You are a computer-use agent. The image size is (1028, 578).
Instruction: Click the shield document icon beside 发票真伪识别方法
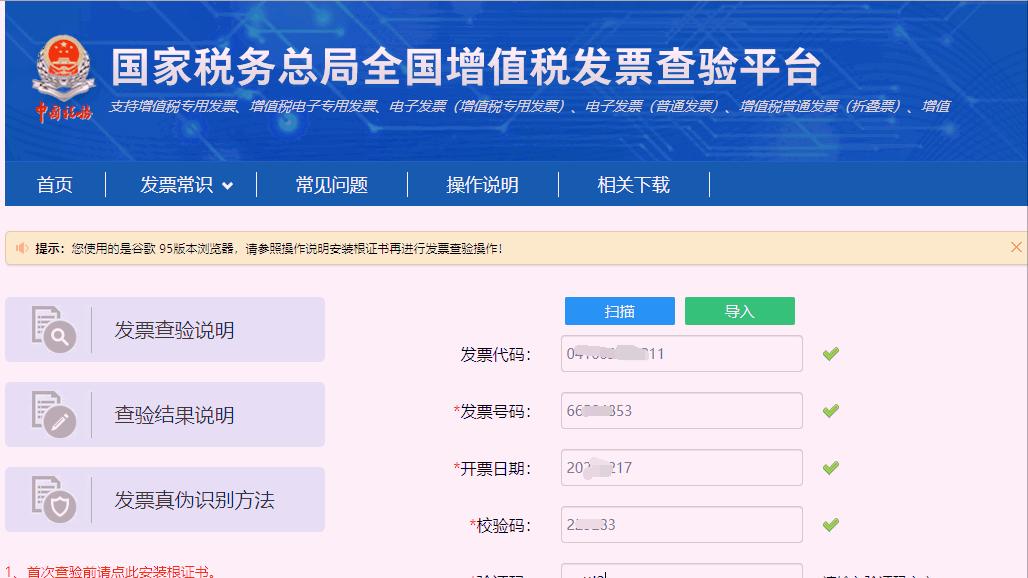(x=57, y=498)
